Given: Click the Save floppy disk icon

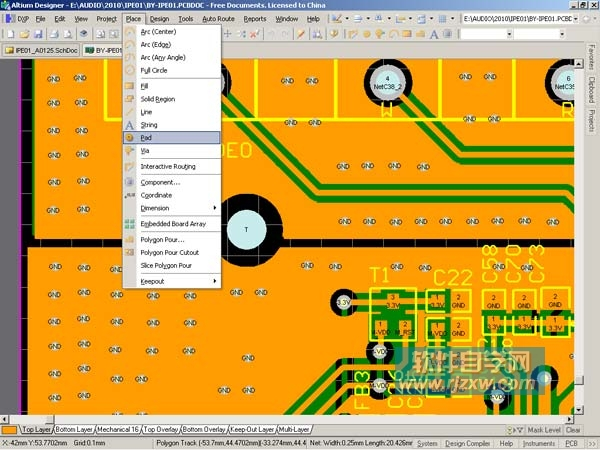Looking at the screenshot, I should (x=38, y=34).
